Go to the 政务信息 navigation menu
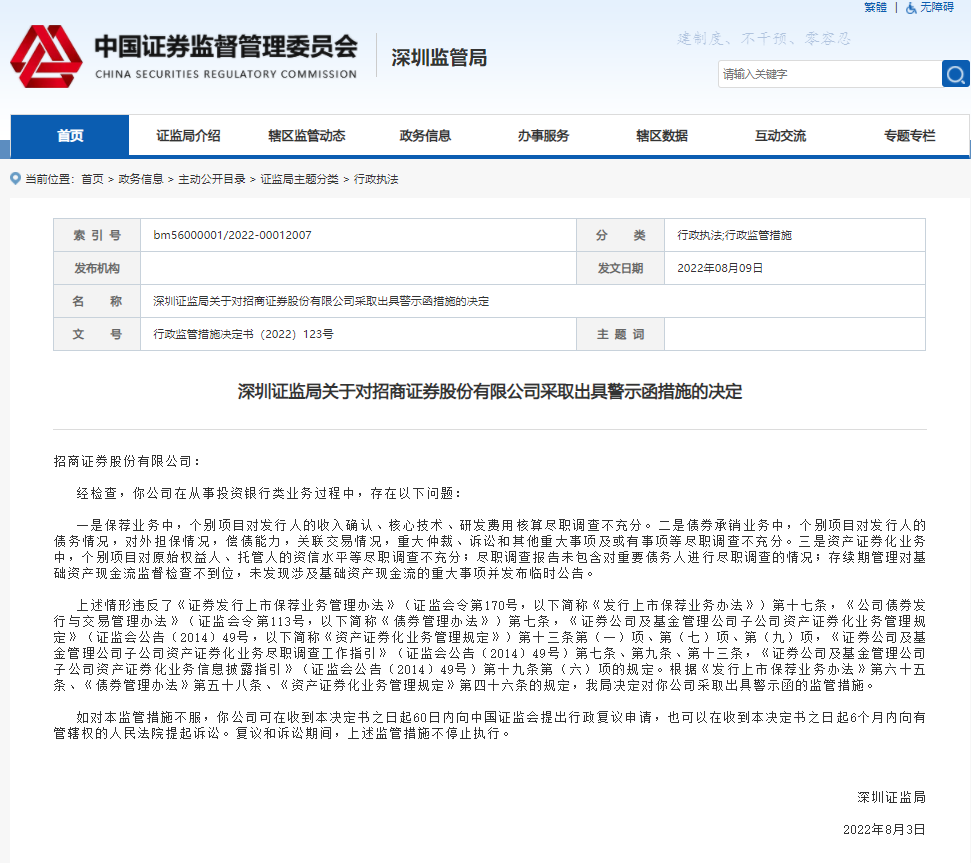Viewport: 971px width, 863px height. 425,136
